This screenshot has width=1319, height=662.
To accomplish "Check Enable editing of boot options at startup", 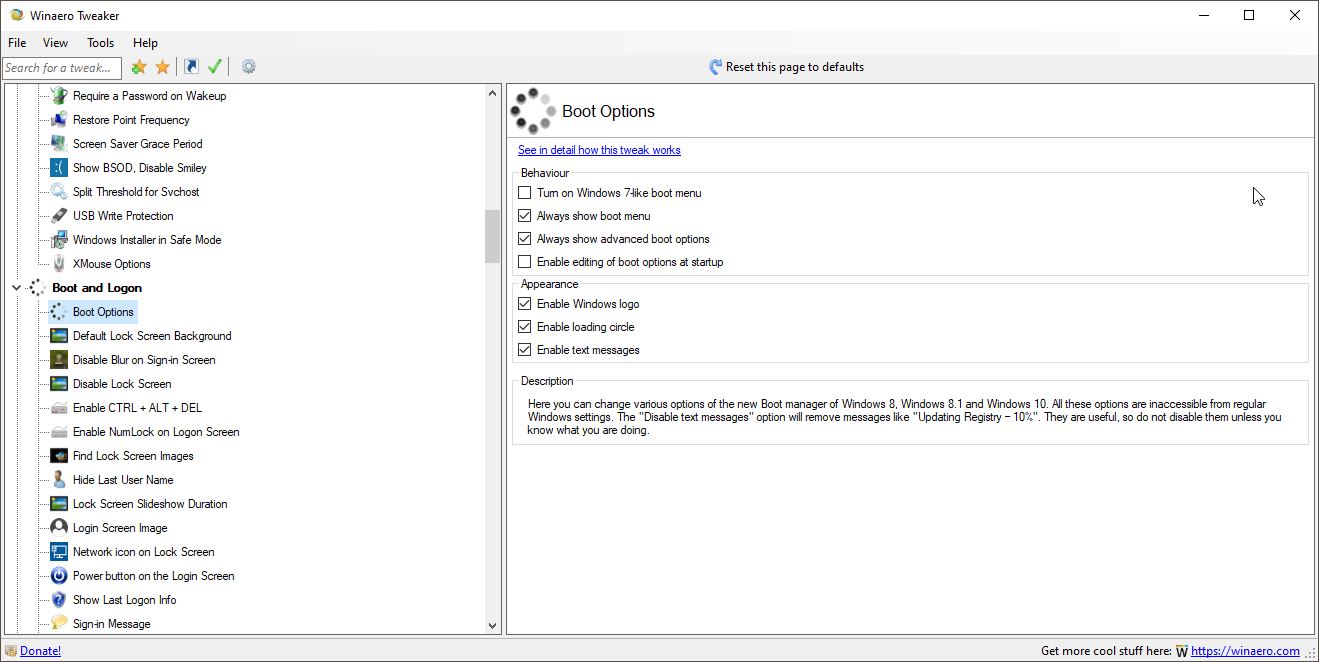I will 525,262.
